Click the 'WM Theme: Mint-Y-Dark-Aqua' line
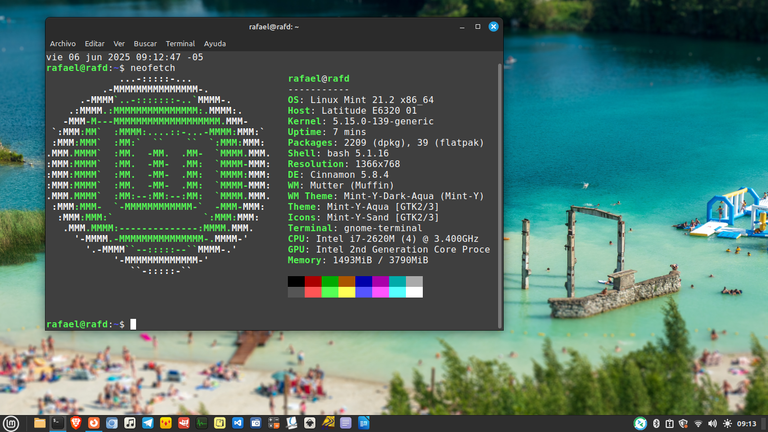This screenshot has width=768, height=432. (386, 196)
